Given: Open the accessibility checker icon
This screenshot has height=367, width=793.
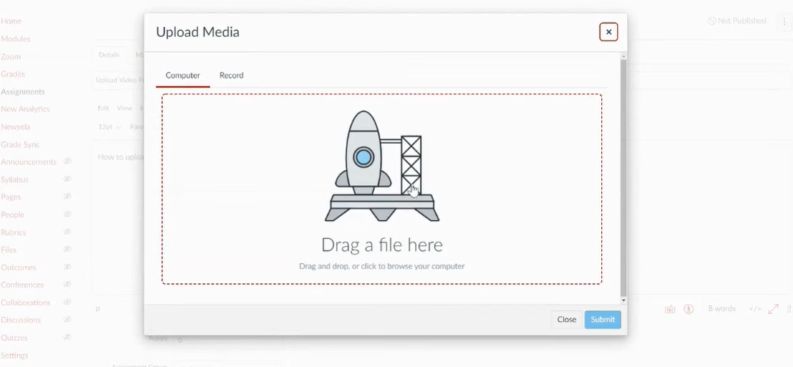Looking at the screenshot, I should coord(688,309).
